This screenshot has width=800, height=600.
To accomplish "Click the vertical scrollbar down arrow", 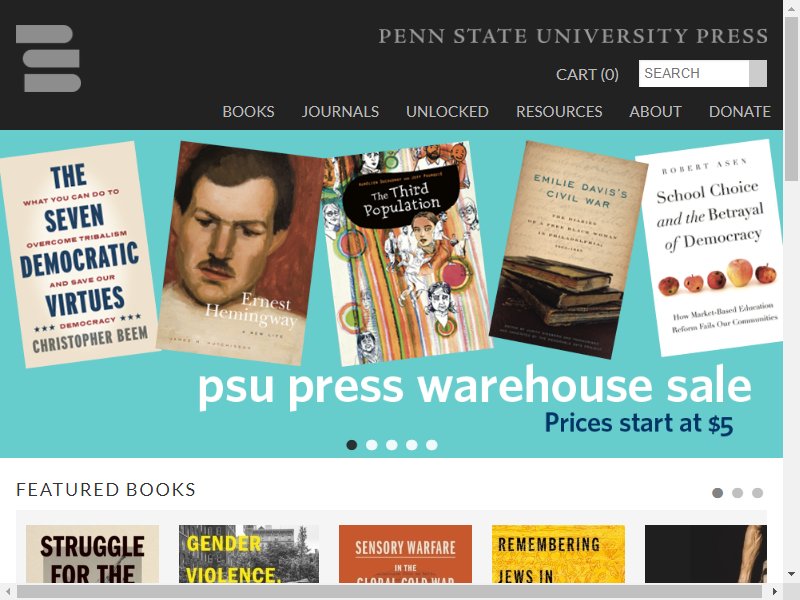I will [x=791, y=574].
